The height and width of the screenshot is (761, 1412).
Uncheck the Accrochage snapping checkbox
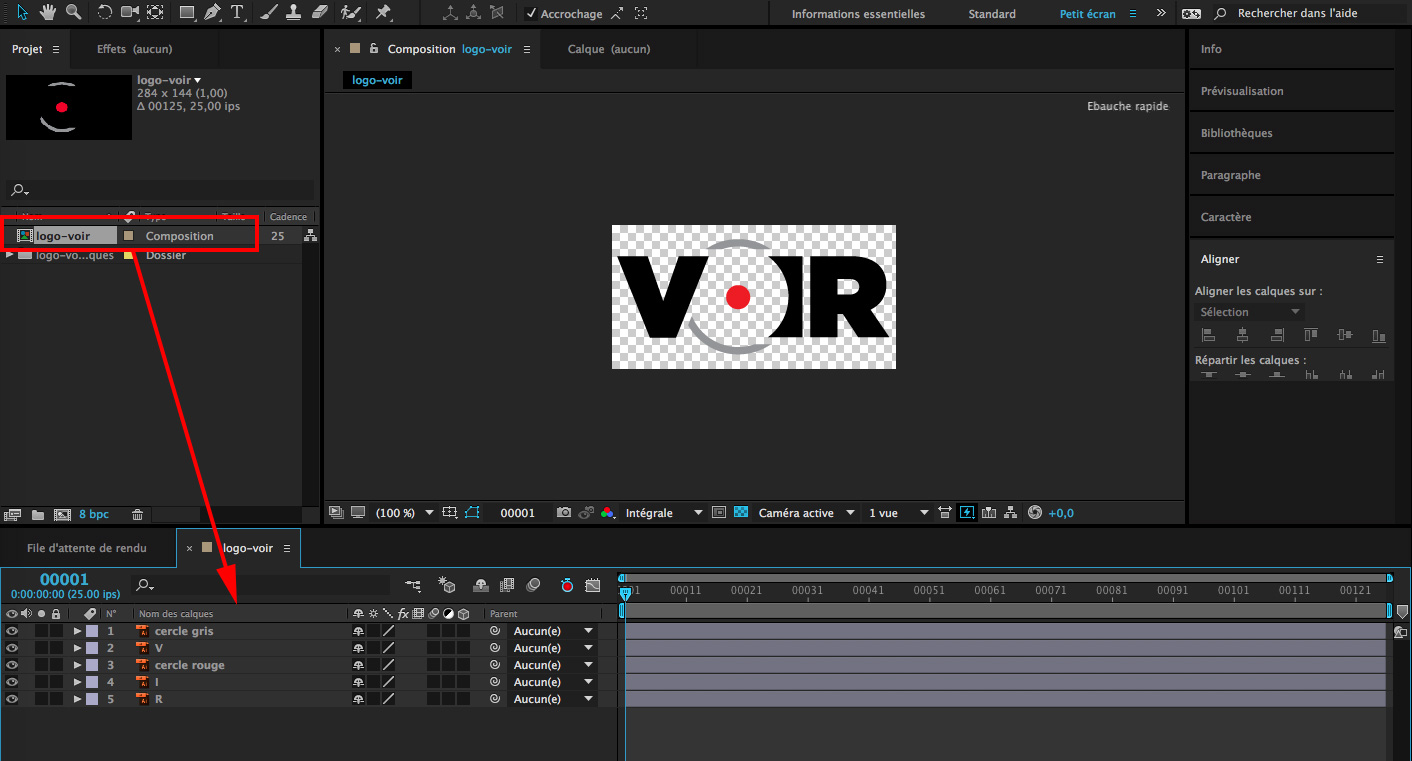(531, 14)
